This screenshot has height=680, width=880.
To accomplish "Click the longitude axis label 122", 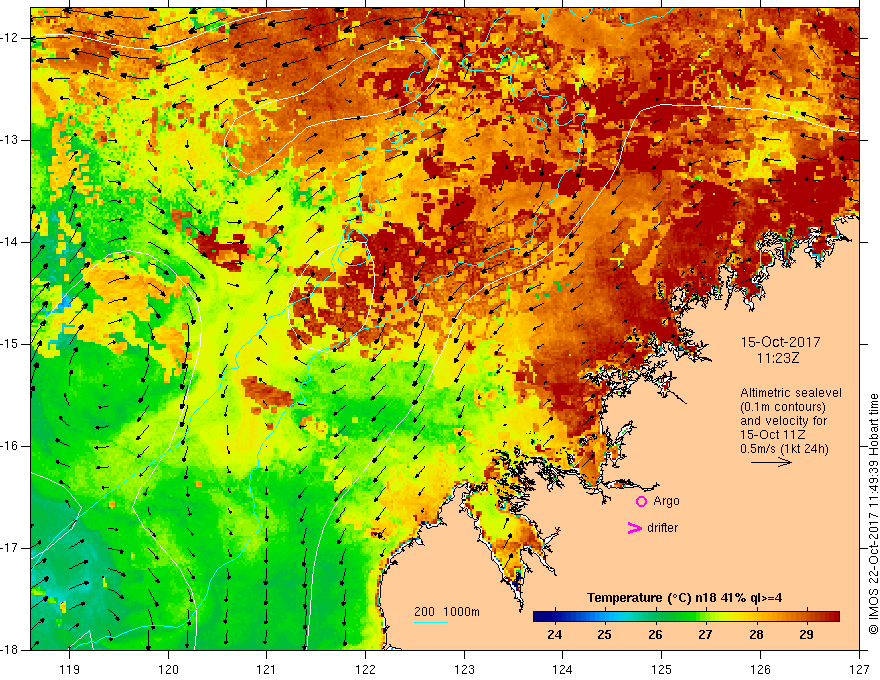I will tap(365, 669).
